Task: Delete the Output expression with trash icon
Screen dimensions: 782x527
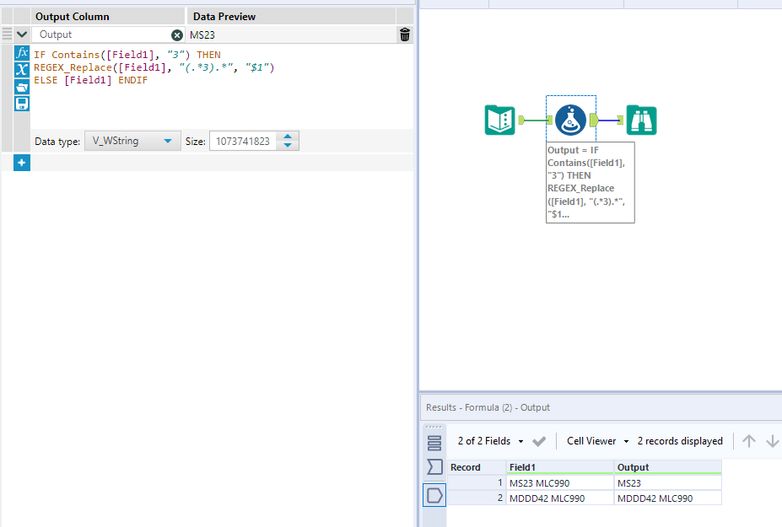Action: [x=405, y=34]
